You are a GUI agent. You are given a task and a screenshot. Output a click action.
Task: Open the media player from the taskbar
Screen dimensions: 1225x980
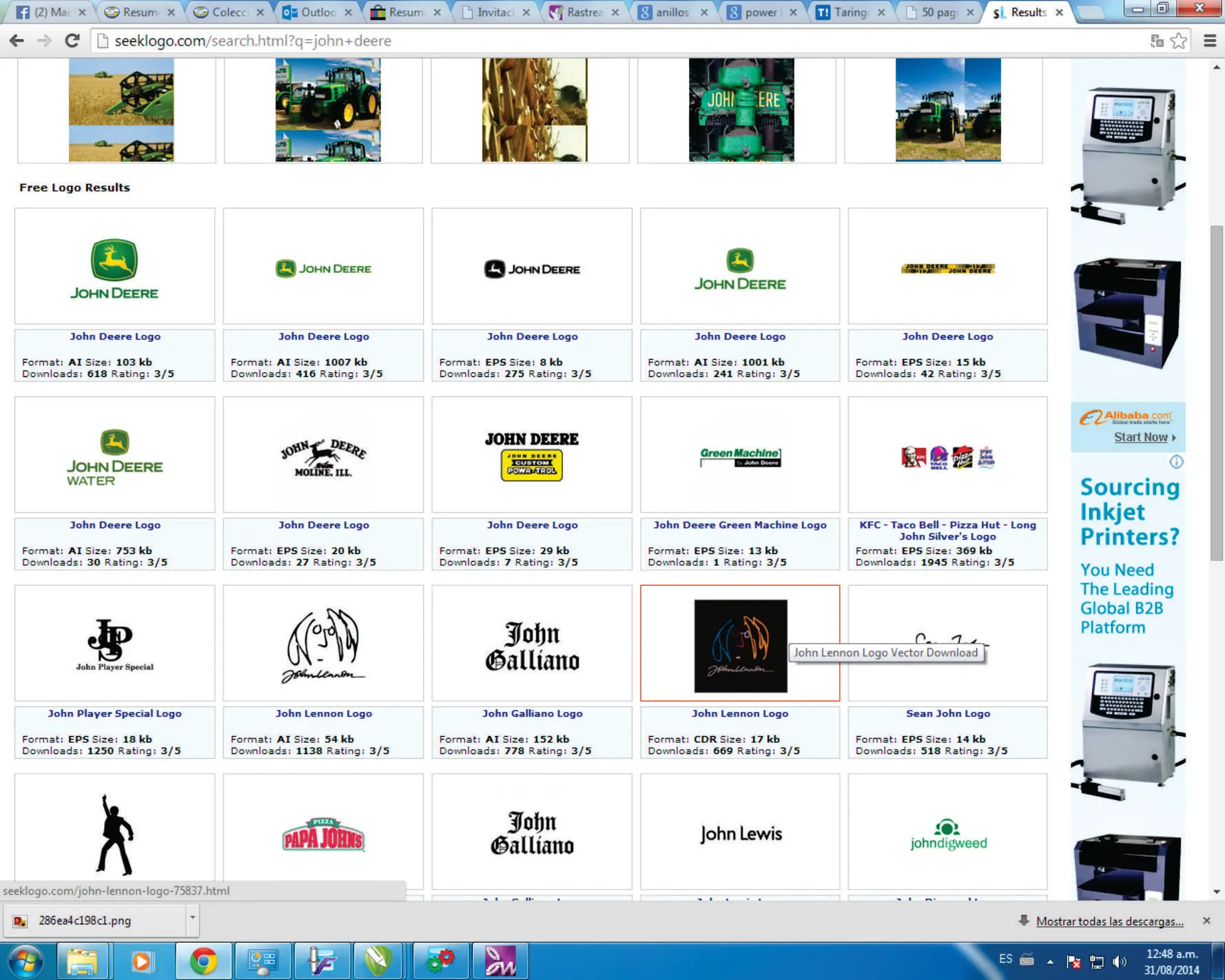click(x=141, y=961)
